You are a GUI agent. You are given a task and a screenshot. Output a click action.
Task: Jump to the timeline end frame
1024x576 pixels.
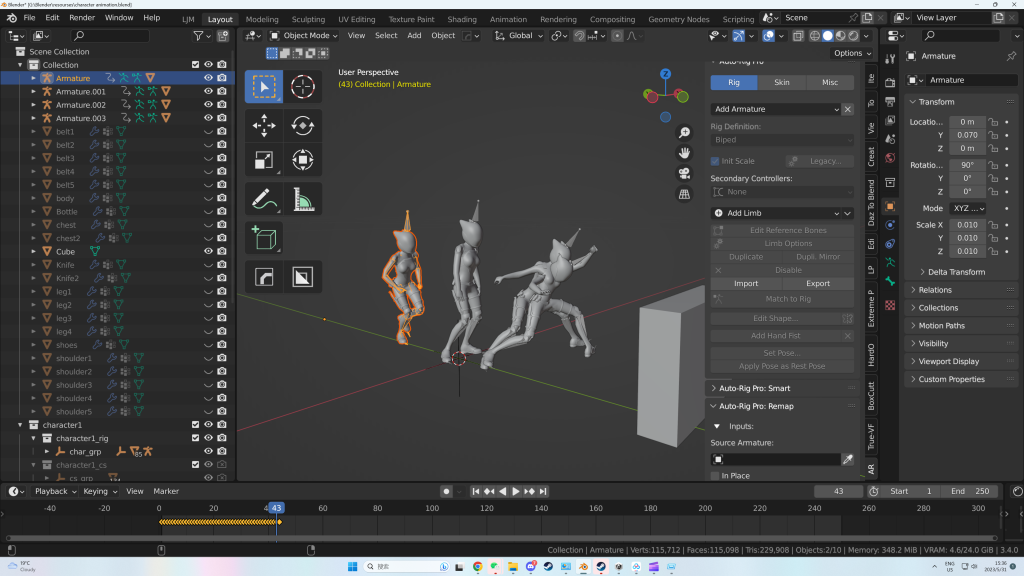coord(543,491)
